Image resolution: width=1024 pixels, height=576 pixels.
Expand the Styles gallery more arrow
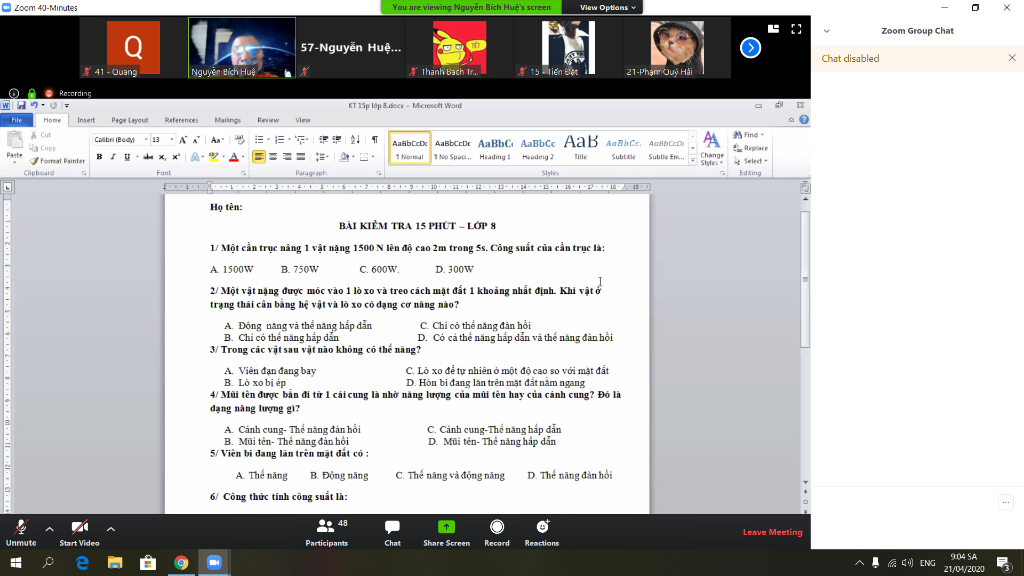(693, 159)
